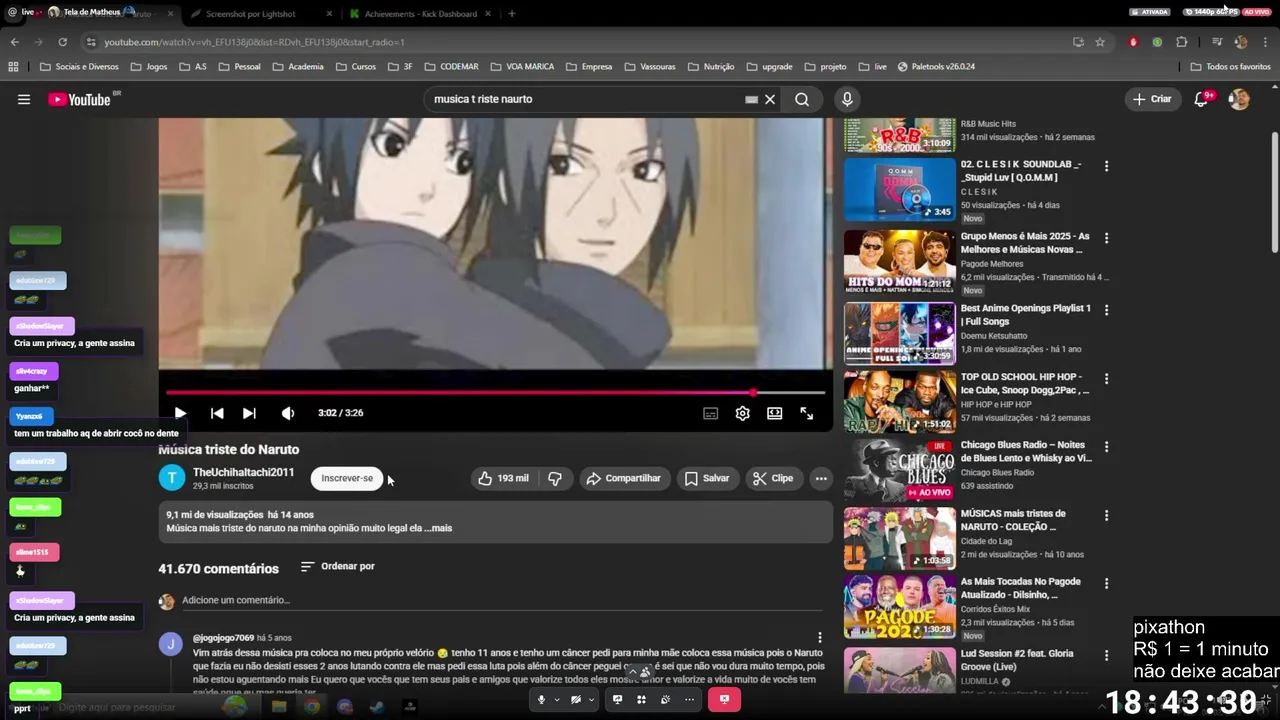The width and height of the screenshot is (1280, 720).
Task: Open options for C L E S I K SOUNDLAB video
Action: [x=1106, y=165]
